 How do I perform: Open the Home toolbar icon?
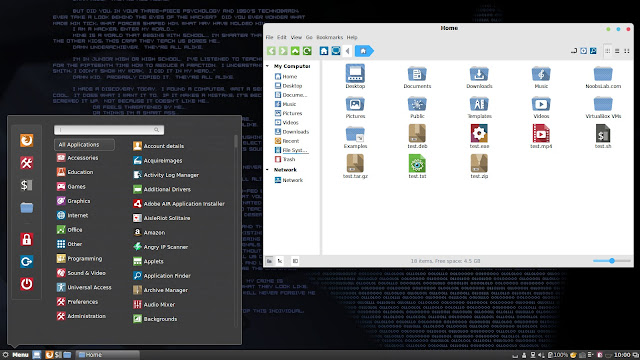(324, 51)
